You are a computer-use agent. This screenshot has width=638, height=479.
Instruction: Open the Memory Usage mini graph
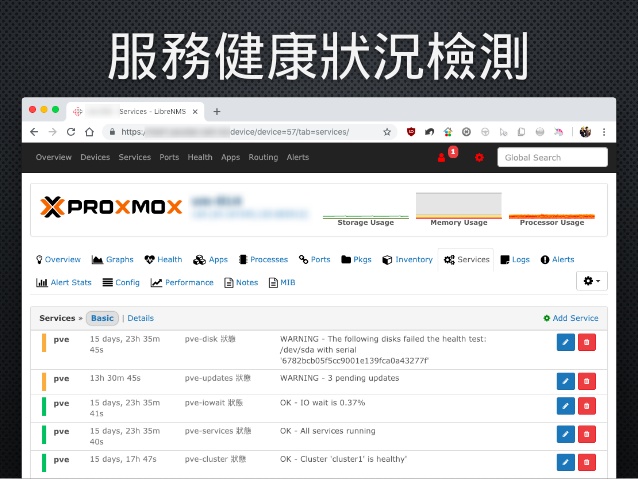(459, 210)
